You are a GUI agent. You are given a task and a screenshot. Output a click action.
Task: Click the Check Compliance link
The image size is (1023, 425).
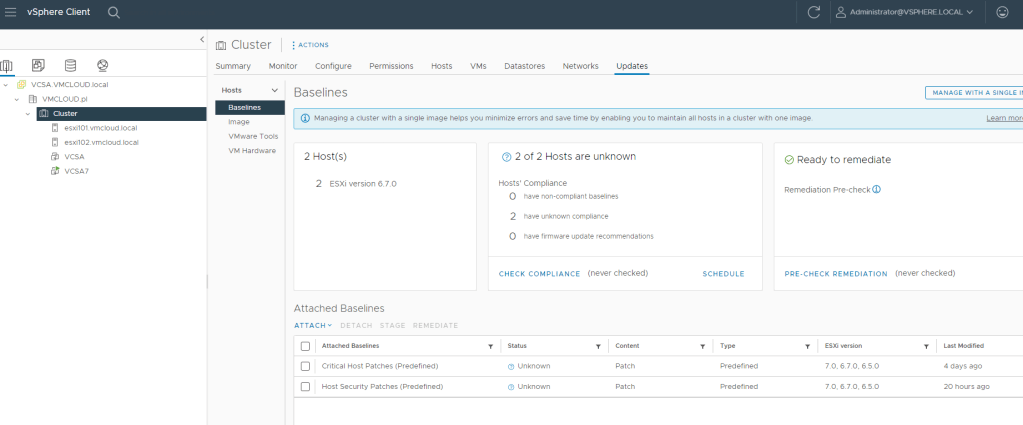click(539, 273)
